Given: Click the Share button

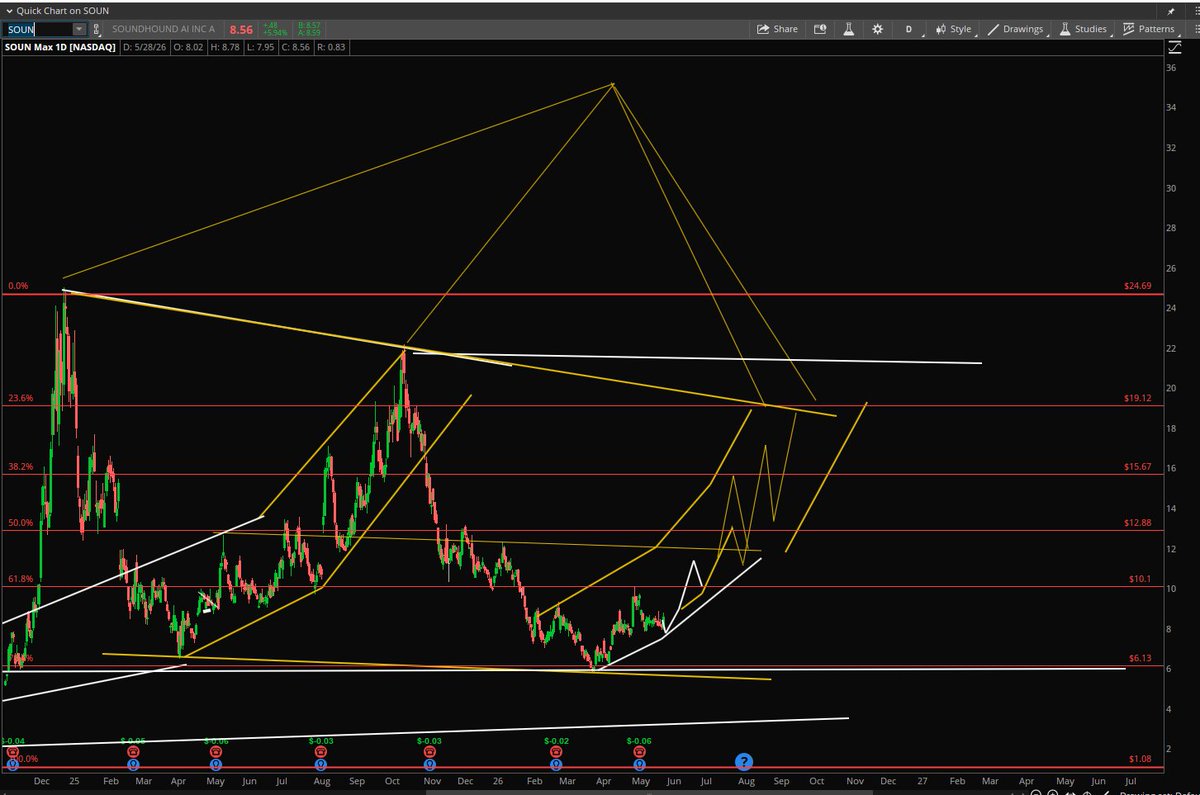Looking at the screenshot, I should [777, 29].
